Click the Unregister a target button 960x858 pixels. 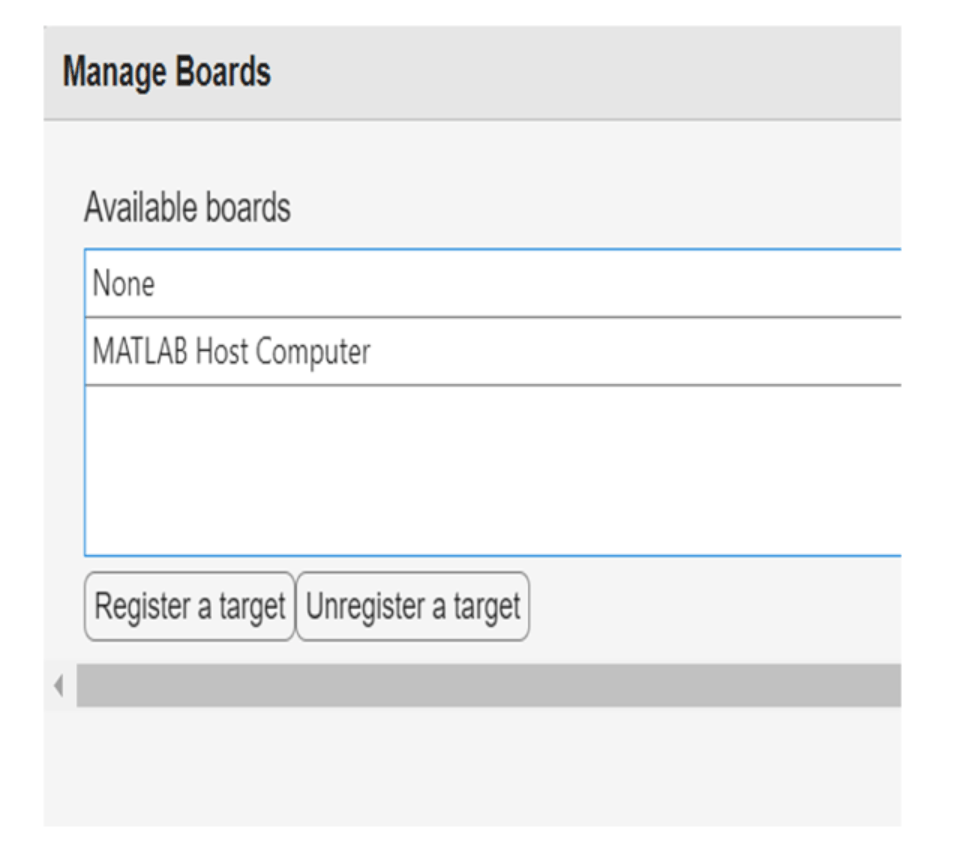pyautogui.click(x=413, y=607)
